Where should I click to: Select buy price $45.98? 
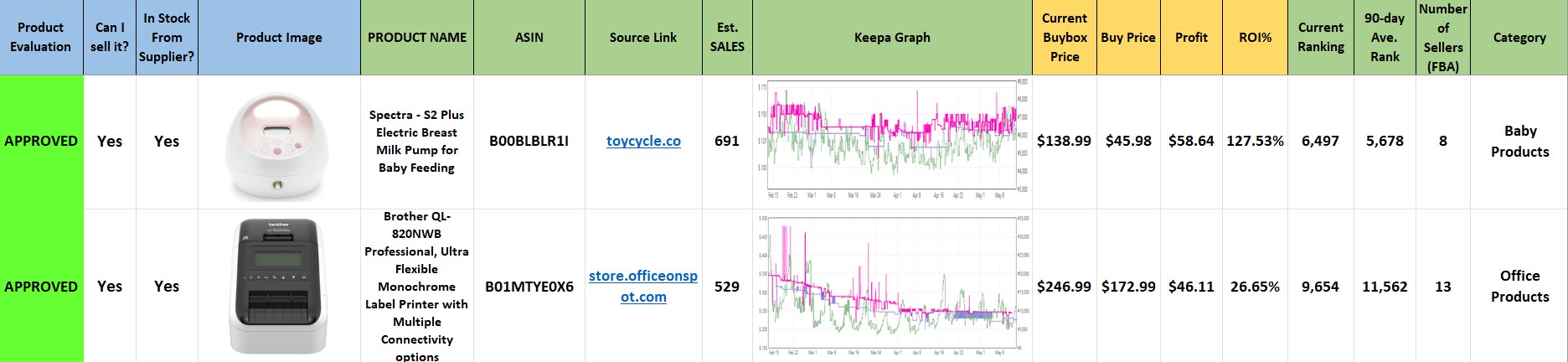pos(1128,142)
